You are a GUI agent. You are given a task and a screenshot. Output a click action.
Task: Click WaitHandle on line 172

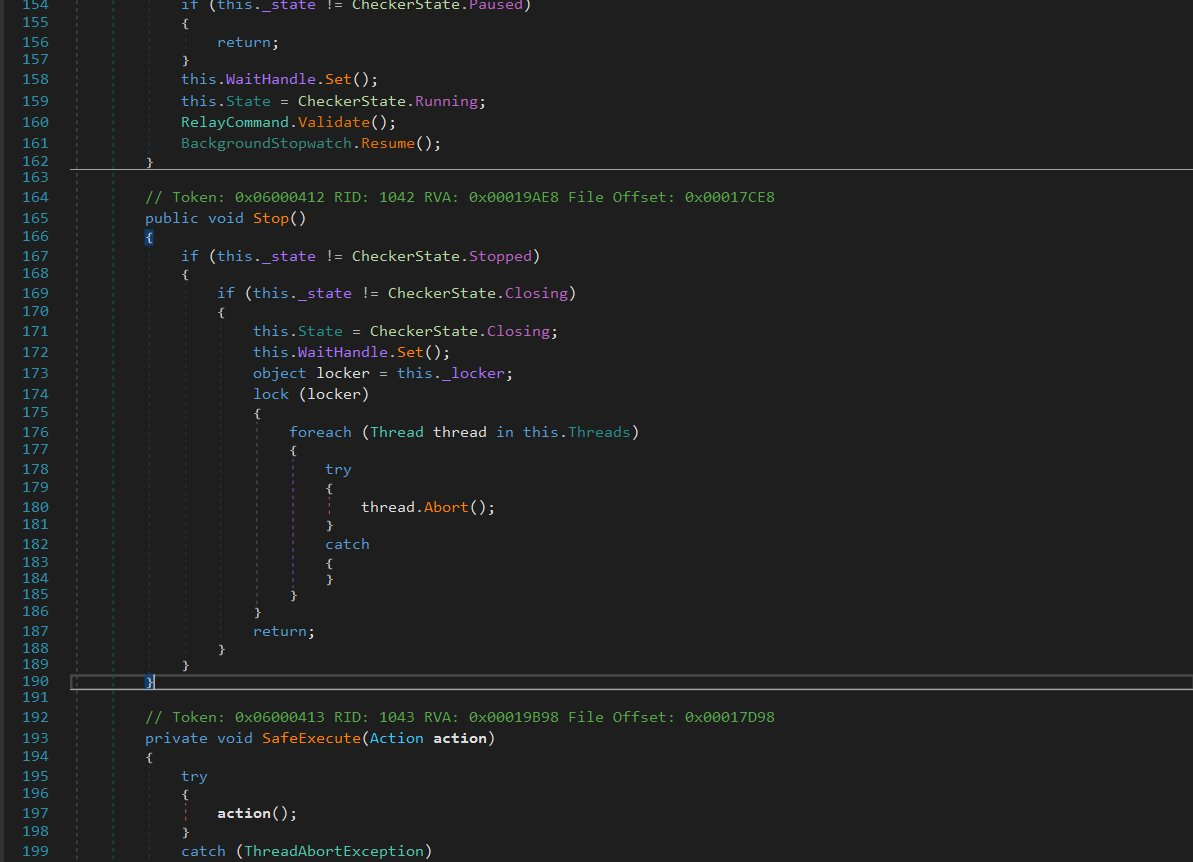tap(342, 352)
